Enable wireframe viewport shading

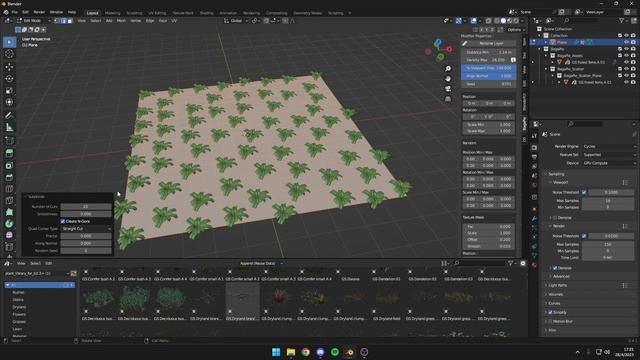pos(497,20)
